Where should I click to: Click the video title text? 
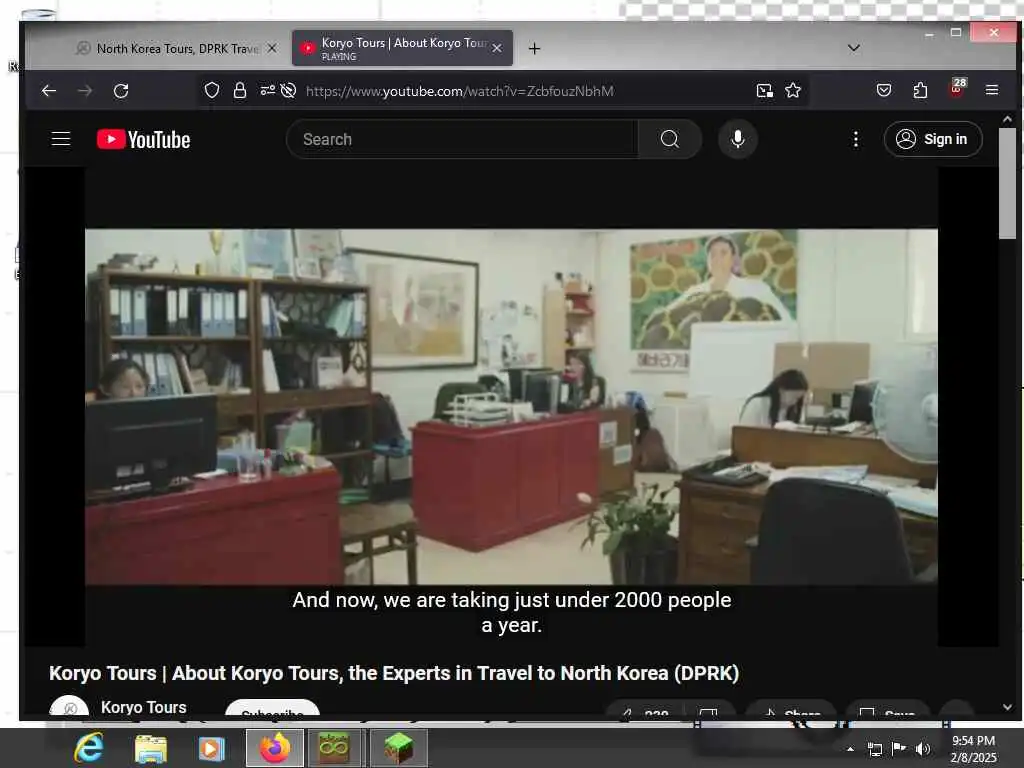coord(394,673)
